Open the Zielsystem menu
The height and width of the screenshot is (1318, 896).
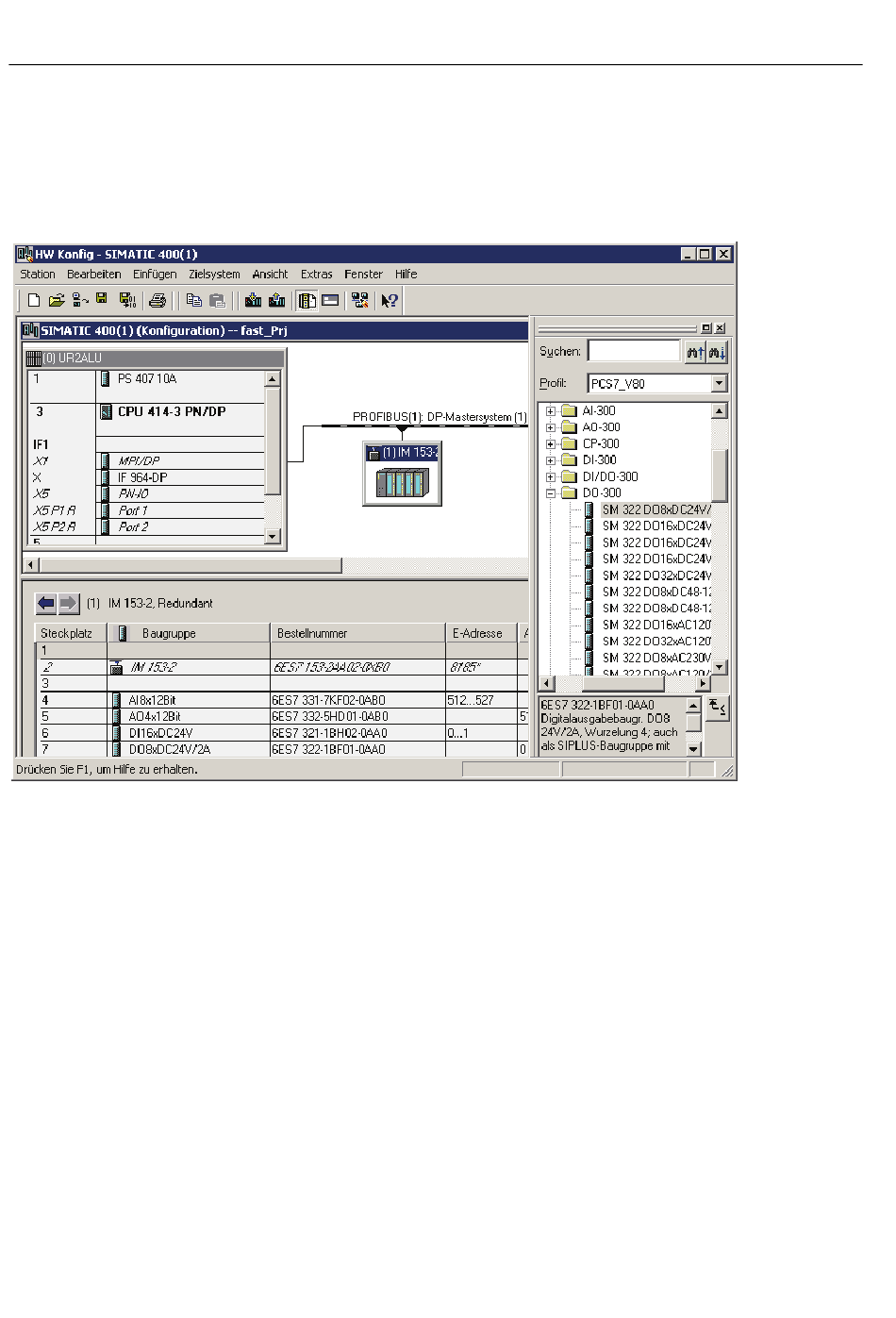coord(214,275)
